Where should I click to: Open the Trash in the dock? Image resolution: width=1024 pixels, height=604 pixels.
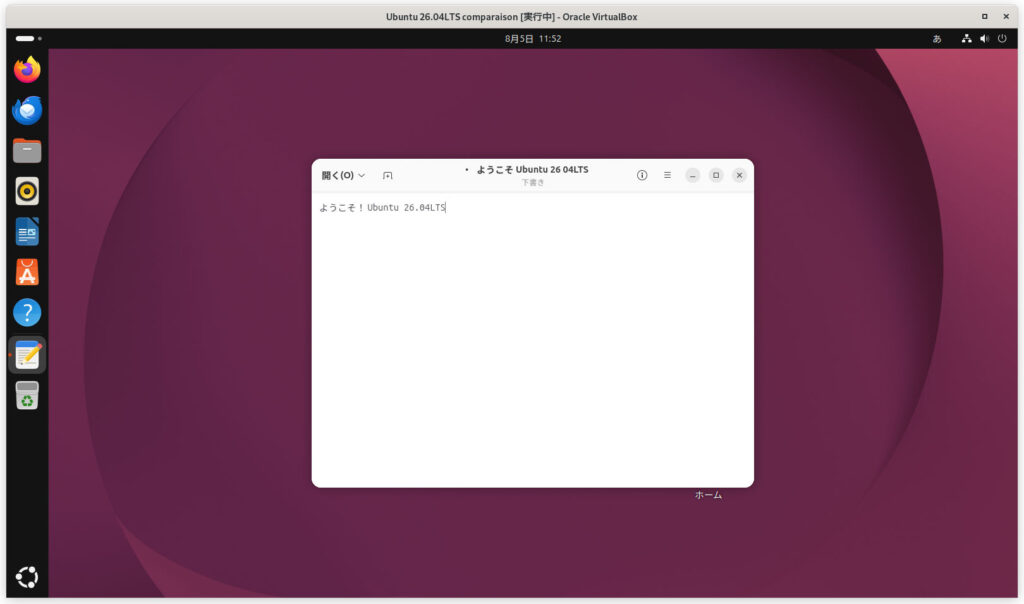[27, 396]
